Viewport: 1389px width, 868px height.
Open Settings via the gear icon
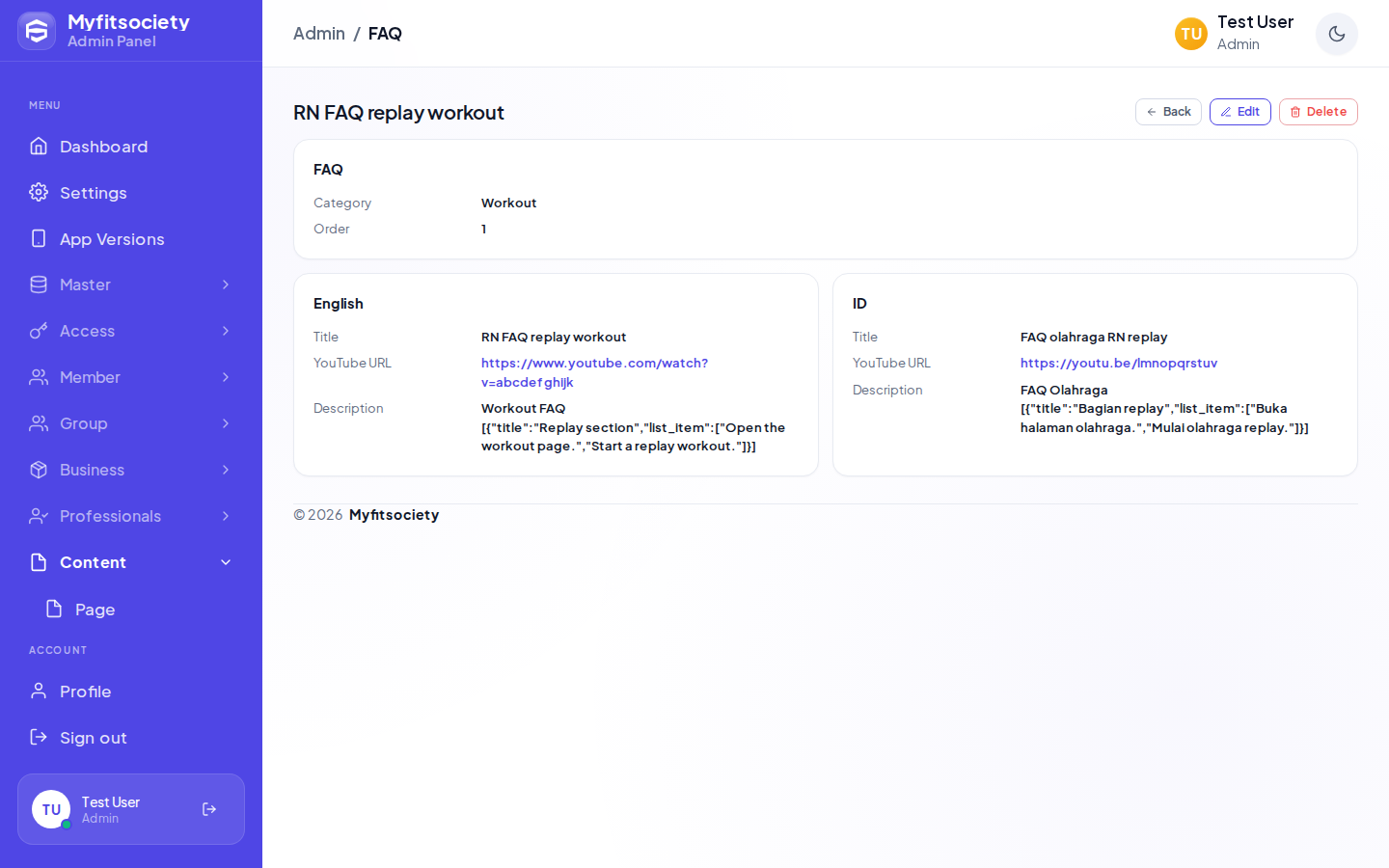point(39,192)
